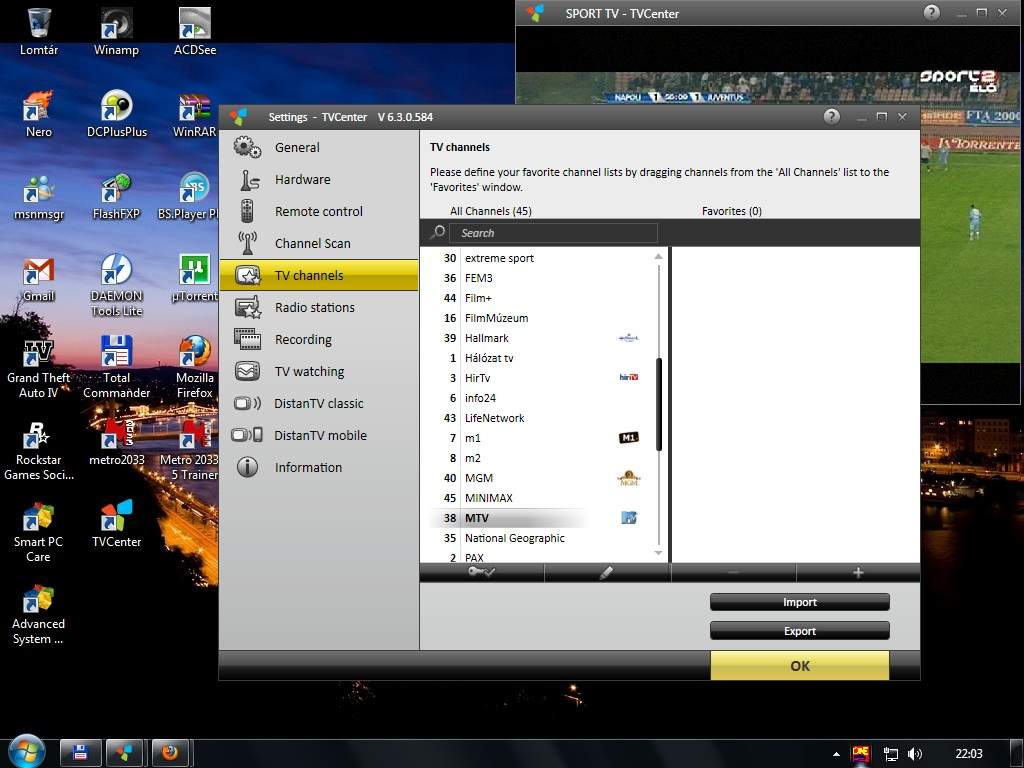The width and height of the screenshot is (1024, 768).
Task: Open DCPlusPlus desktop icon
Action: pos(117,114)
